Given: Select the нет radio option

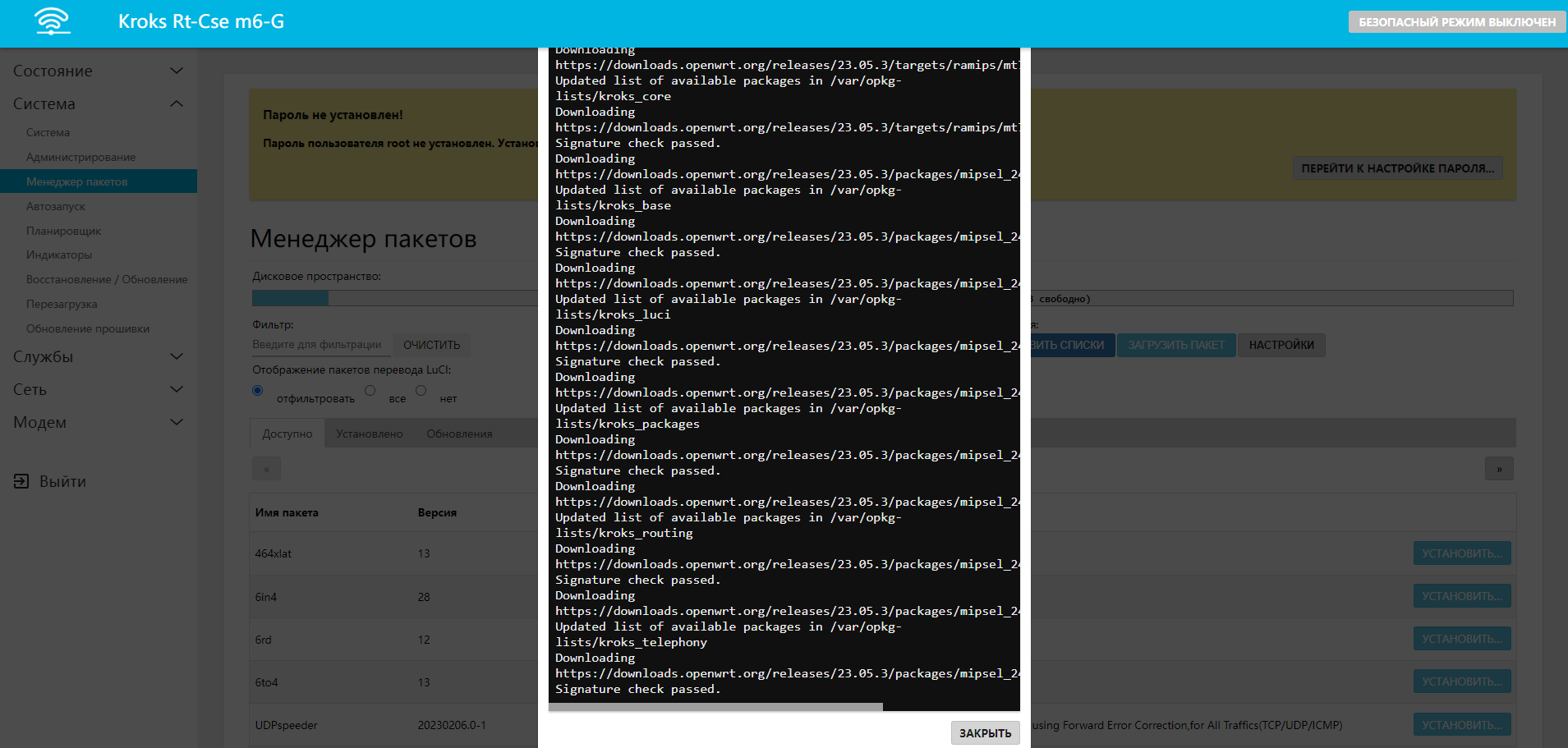Looking at the screenshot, I should (421, 391).
